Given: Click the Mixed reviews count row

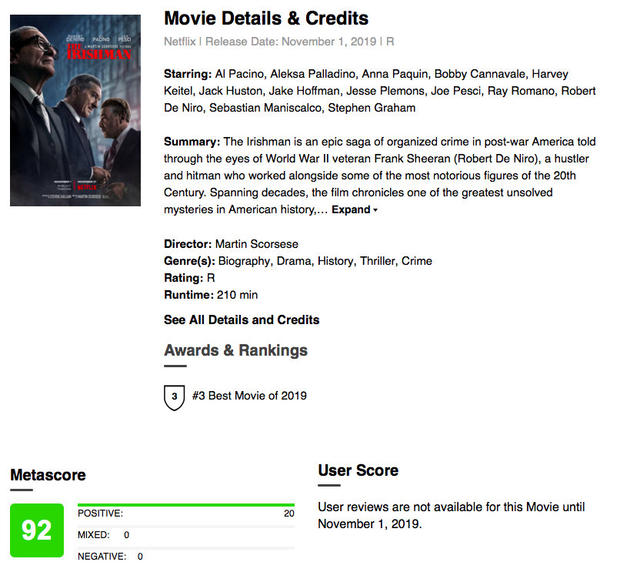Looking at the screenshot, I should (x=104, y=535).
